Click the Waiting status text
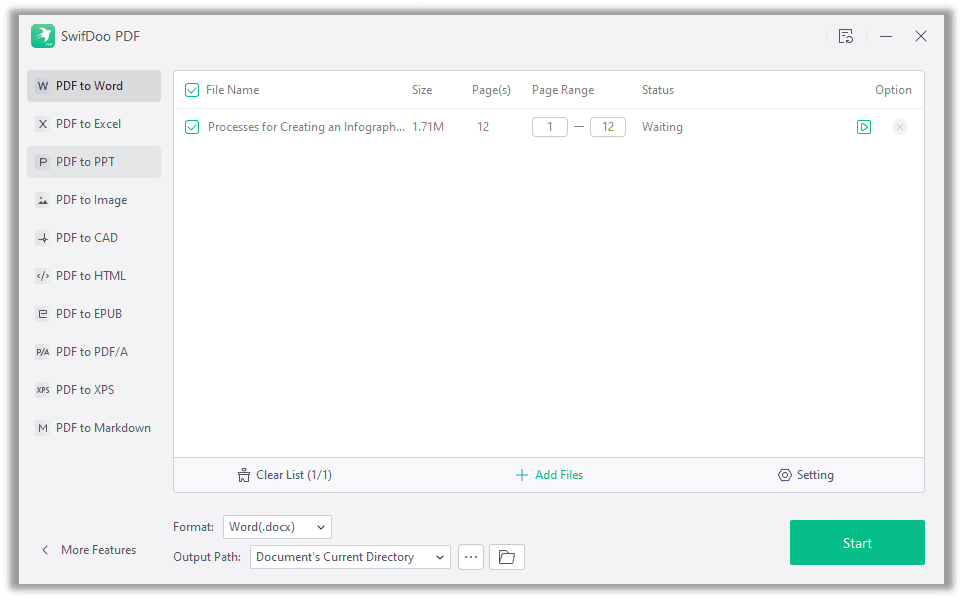Image resolution: width=963 pixels, height=600 pixels. point(662,127)
